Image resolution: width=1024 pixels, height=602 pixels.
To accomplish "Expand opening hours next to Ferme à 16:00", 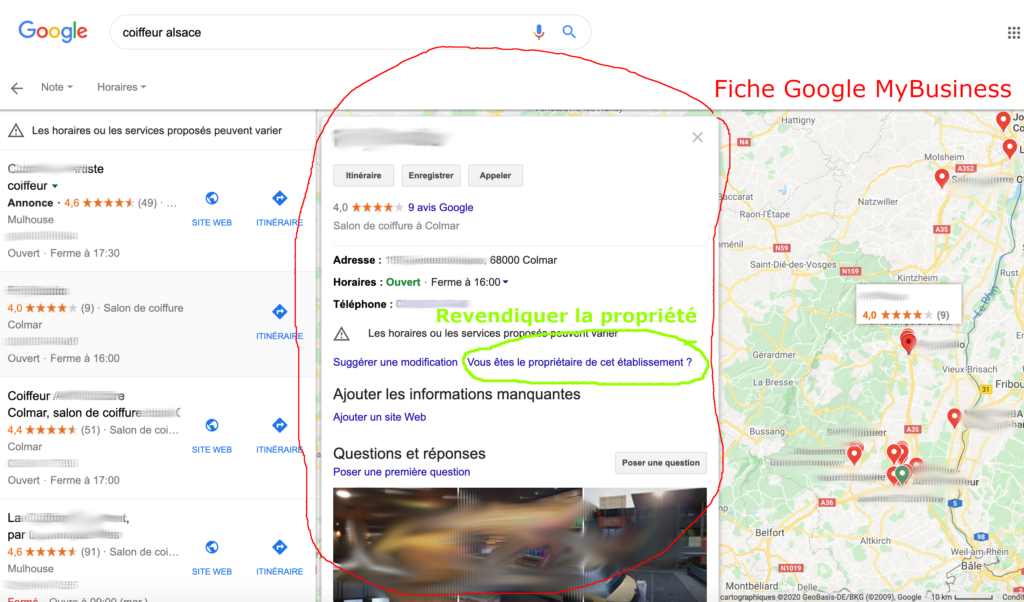I will pyautogui.click(x=505, y=283).
